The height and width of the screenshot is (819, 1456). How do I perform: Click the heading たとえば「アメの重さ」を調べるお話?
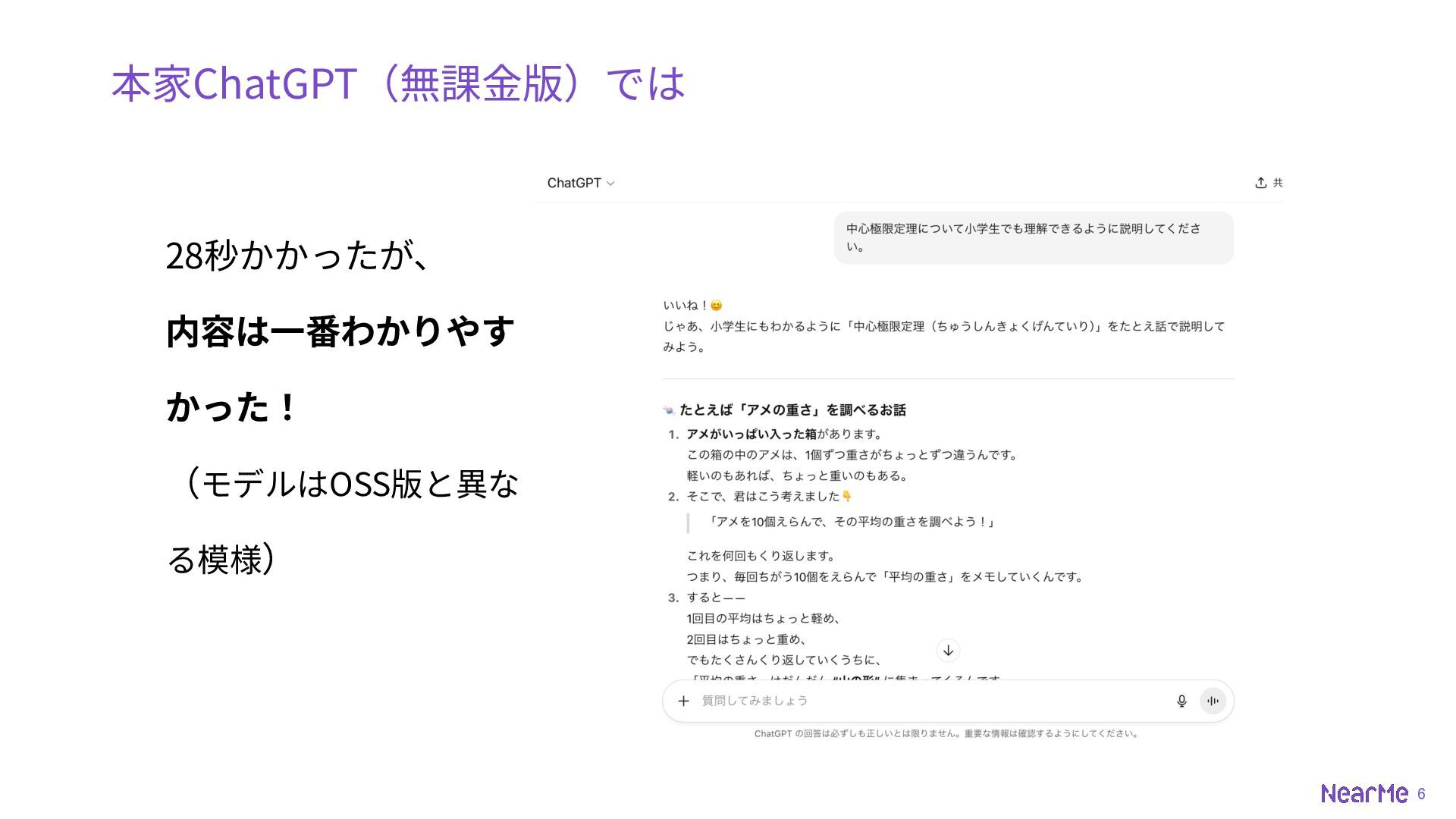(x=792, y=410)
